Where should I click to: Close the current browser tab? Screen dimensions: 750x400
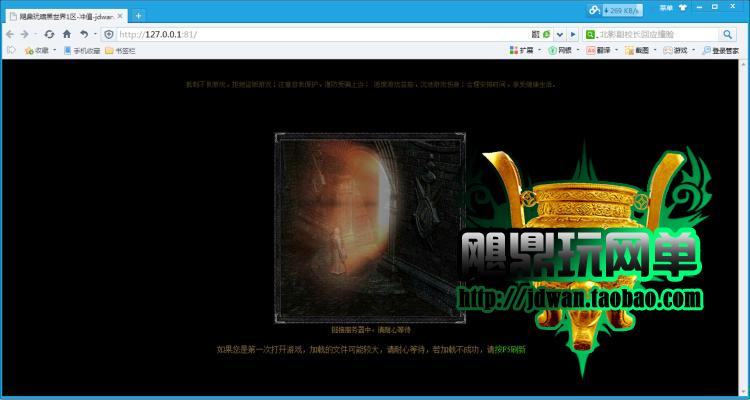click(121, 15)
